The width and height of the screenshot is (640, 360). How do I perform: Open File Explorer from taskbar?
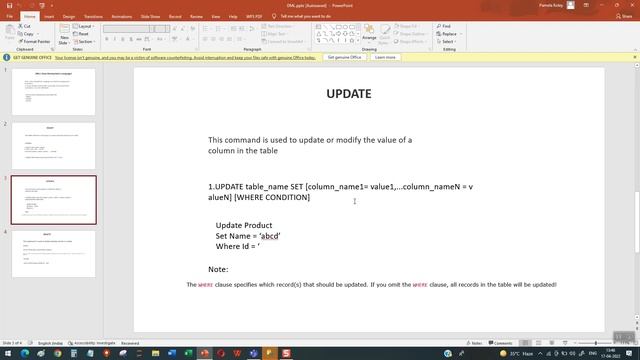156,353
